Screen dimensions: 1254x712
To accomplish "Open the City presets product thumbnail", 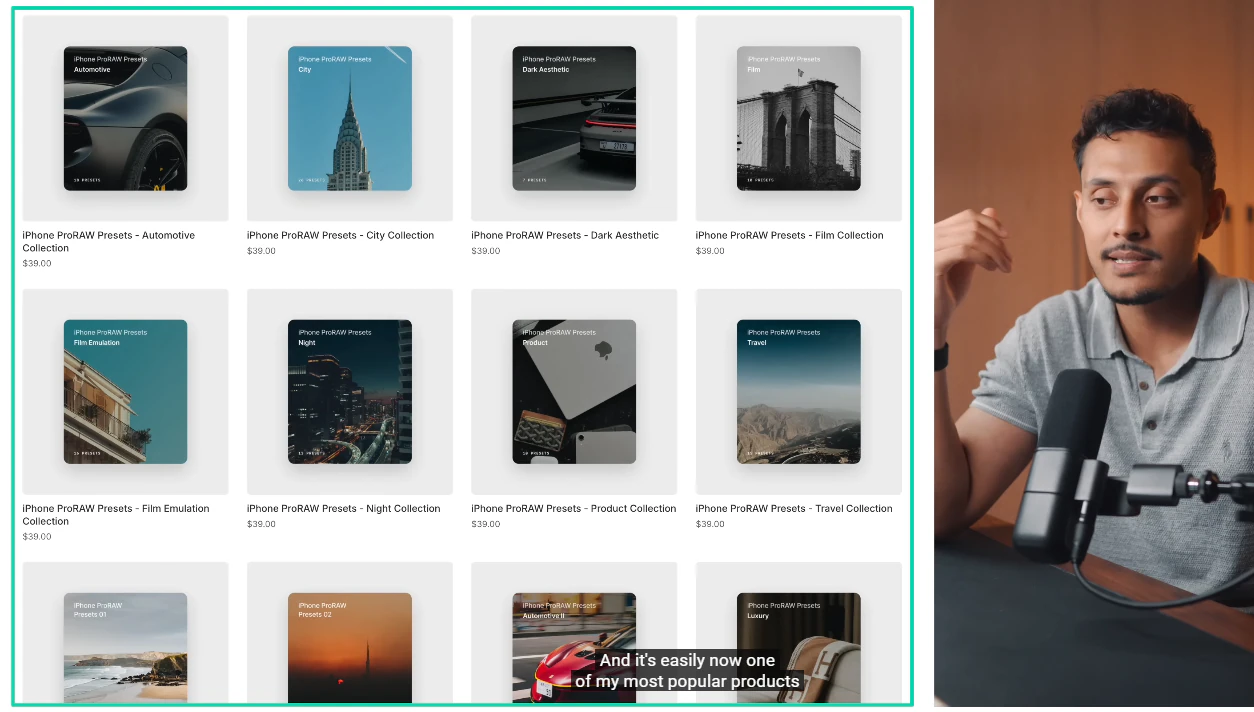I will 350,118.
